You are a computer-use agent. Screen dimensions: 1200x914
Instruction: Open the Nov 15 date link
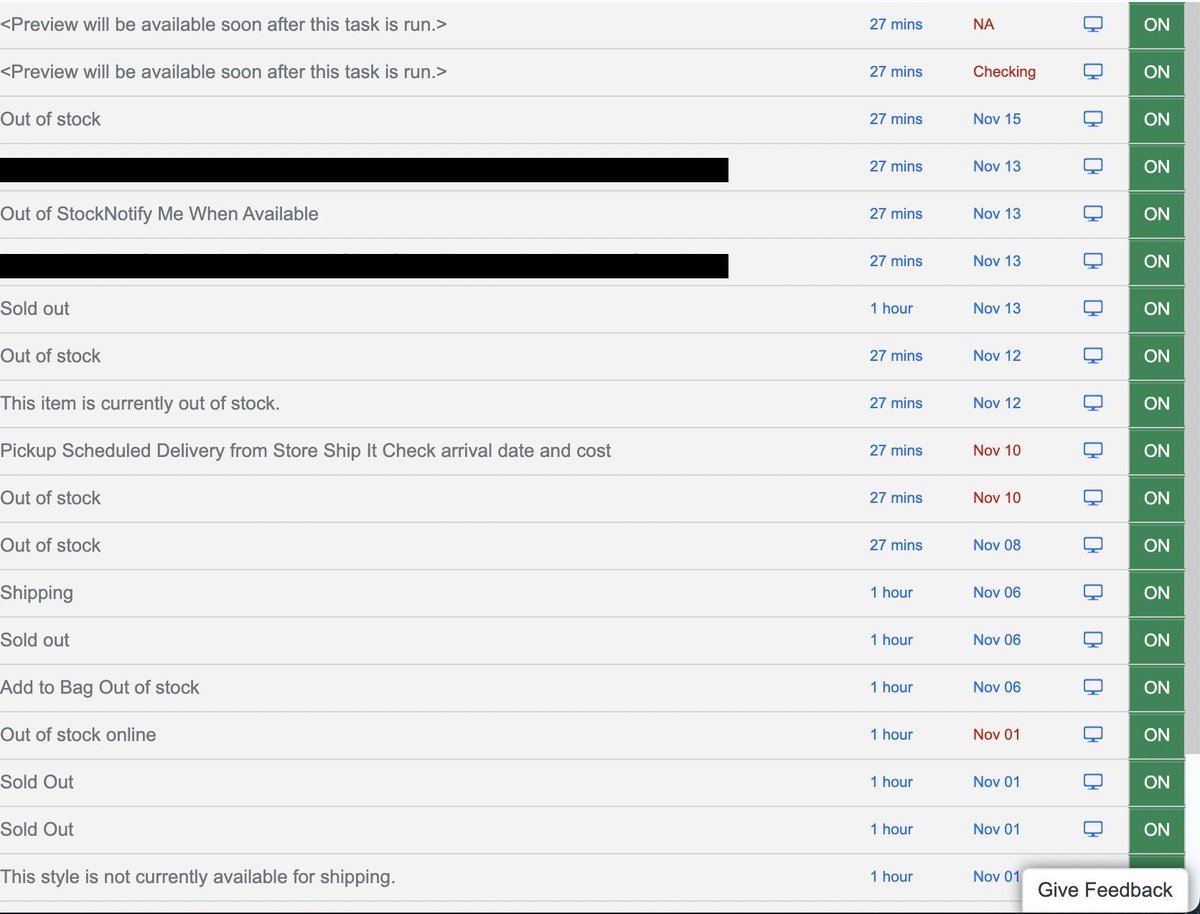997,119
